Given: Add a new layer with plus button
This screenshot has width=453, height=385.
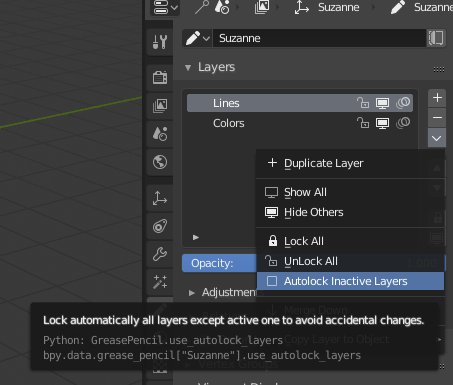Looking at the screenshot, I should [437, 98].
